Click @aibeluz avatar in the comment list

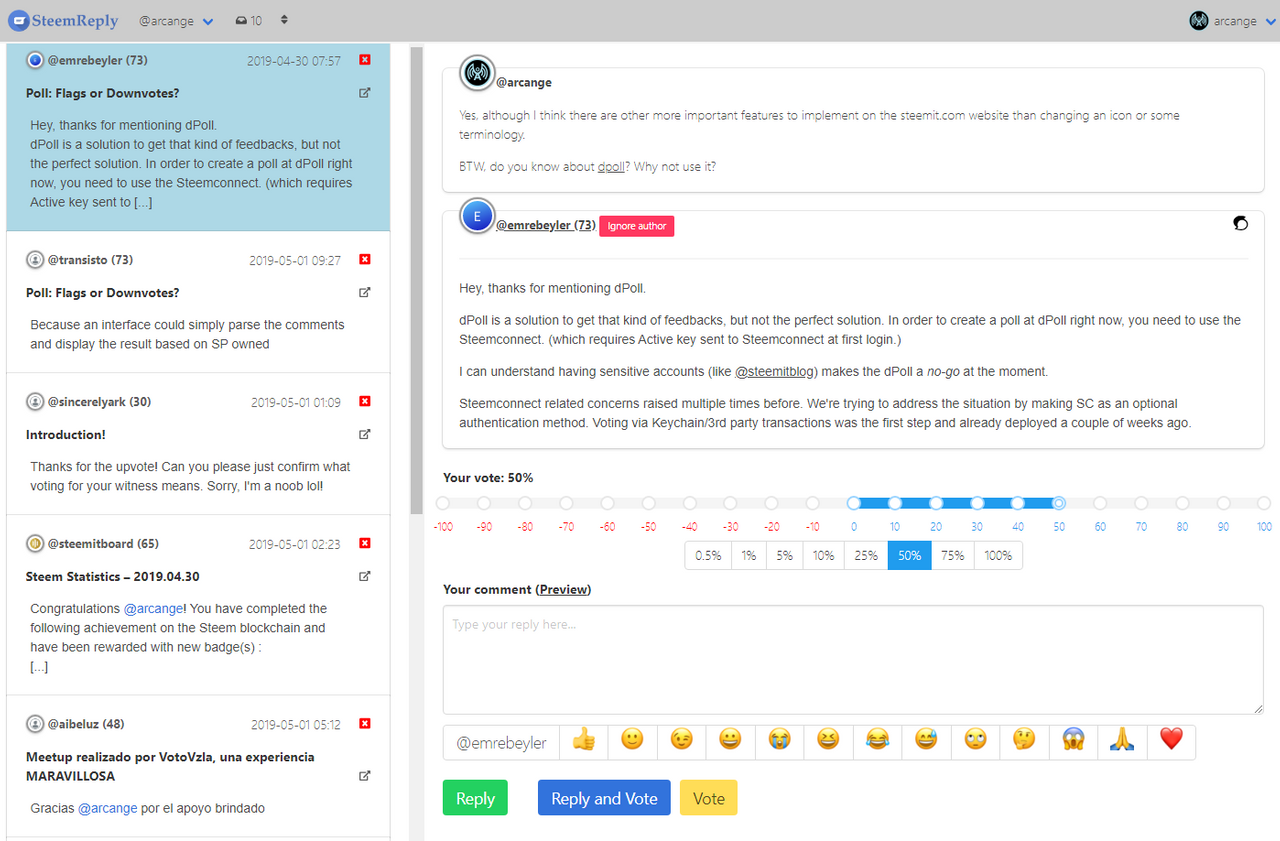pyautogui.click(x=35, y=724)
